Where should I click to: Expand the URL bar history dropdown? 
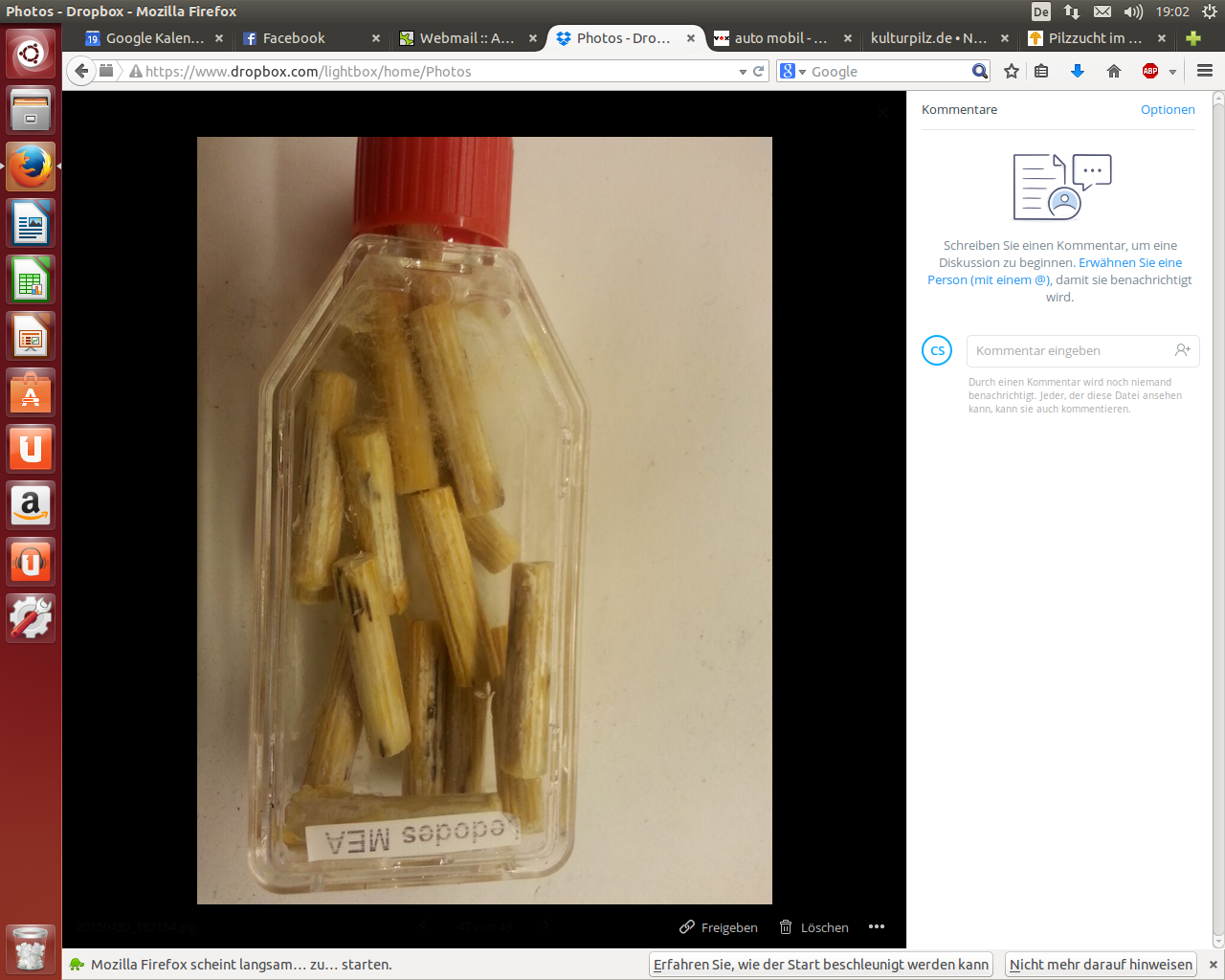(x=743, y=72)
